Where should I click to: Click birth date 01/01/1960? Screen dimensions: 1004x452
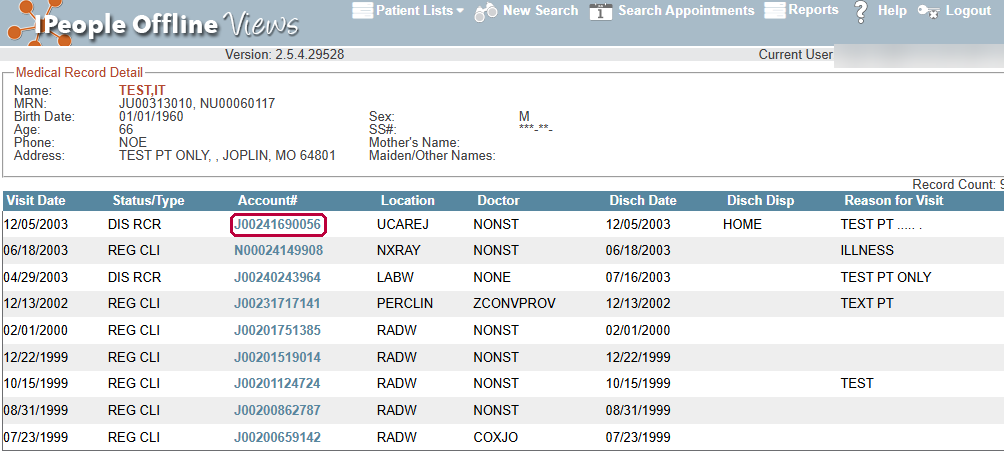coord(150,117)
